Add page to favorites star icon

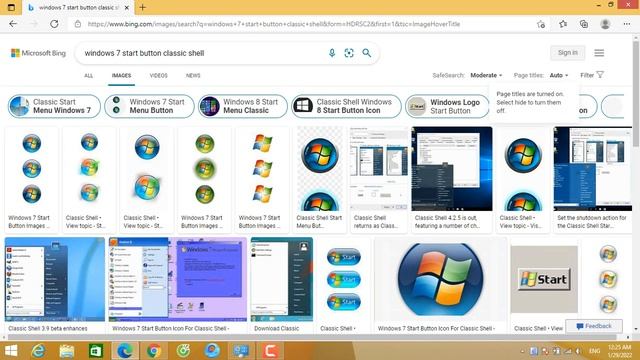[x=541, y=24]
